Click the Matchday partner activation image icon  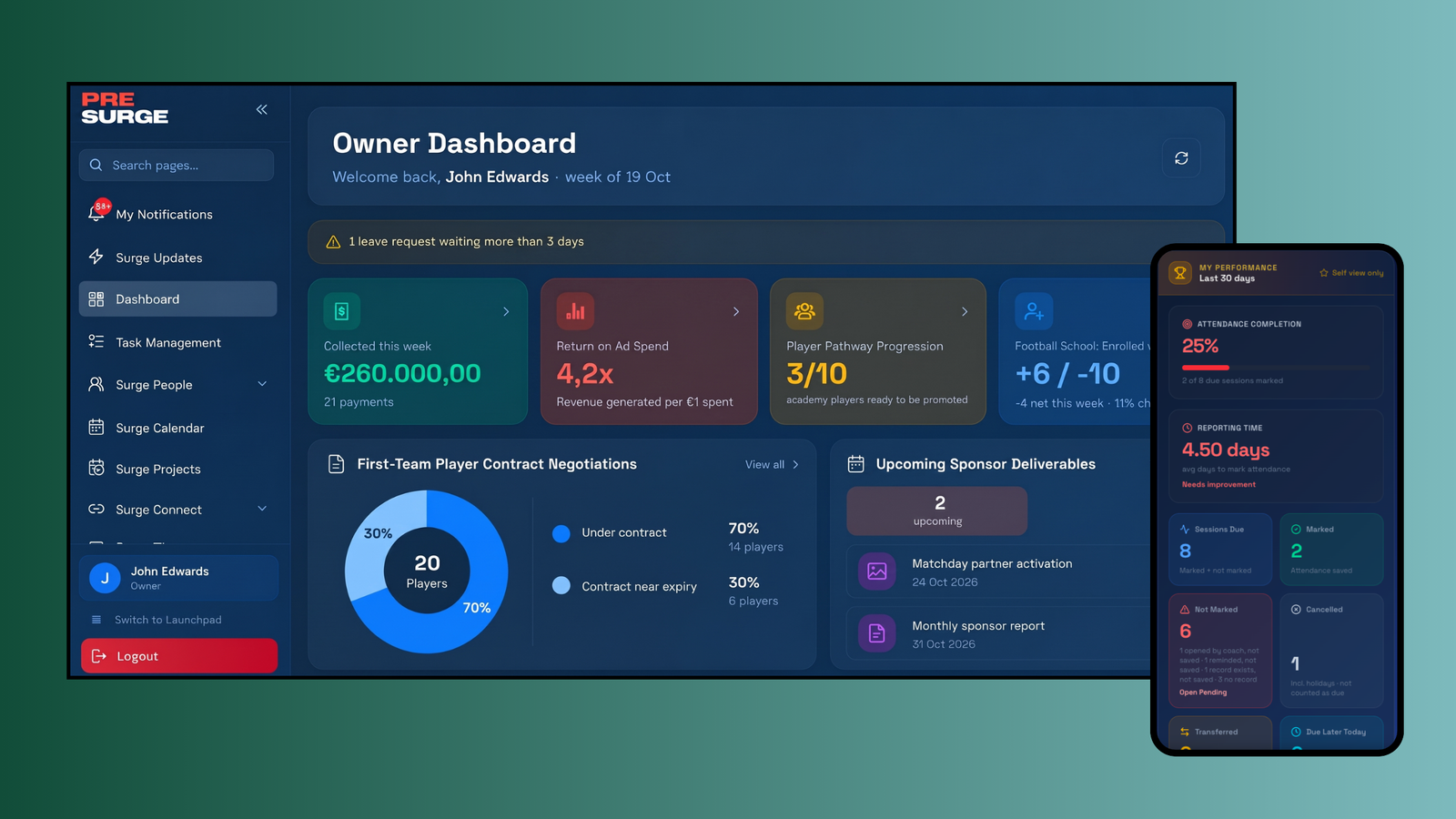click(x=877, y=571)
